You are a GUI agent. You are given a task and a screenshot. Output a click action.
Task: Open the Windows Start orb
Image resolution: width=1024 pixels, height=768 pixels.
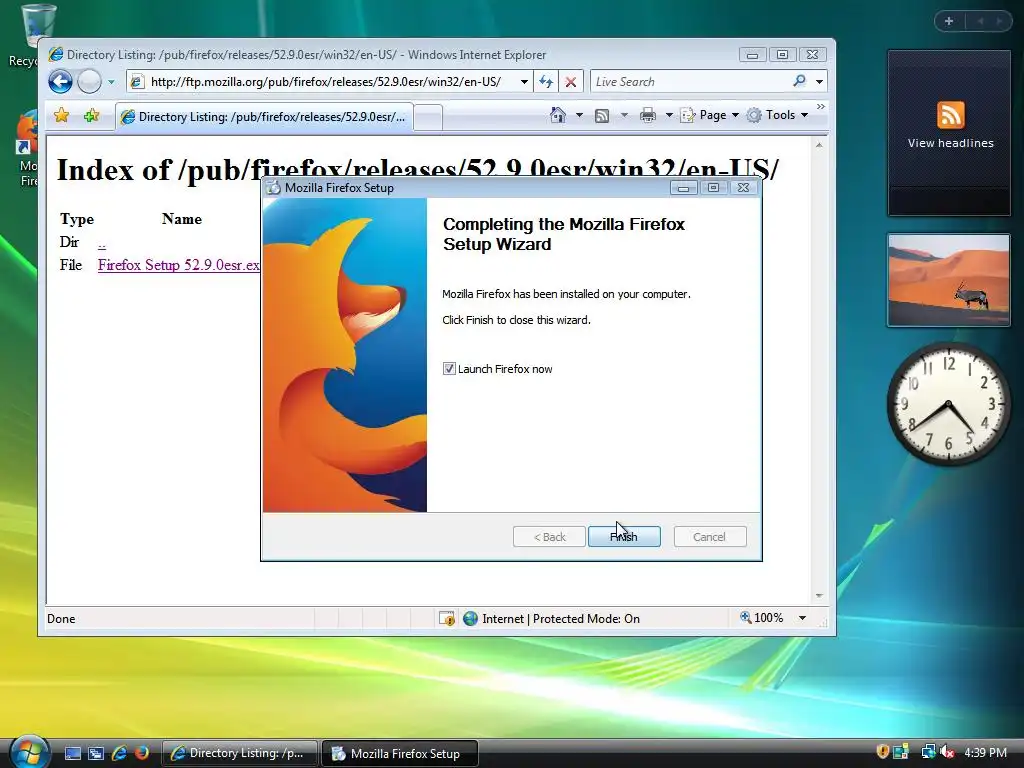pos(30,752)
